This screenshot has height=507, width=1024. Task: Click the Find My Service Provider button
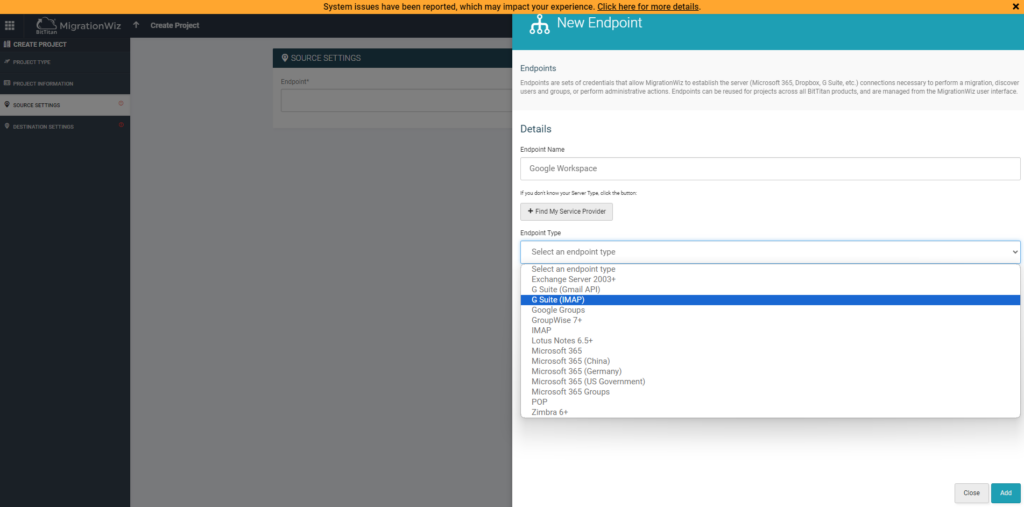coord(566,212)
